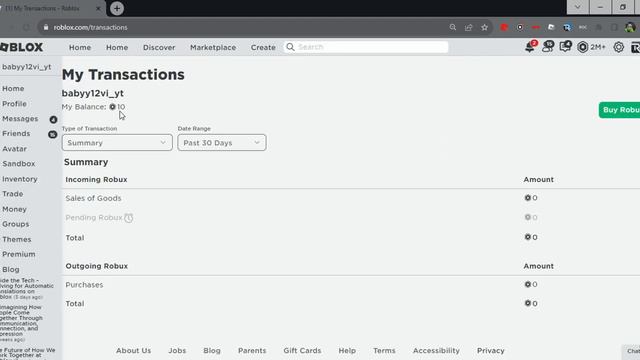The width and height of the screenshot is (640, 360).
Task: Click the Pending Robux clock icon
Action: pos(129,218)
